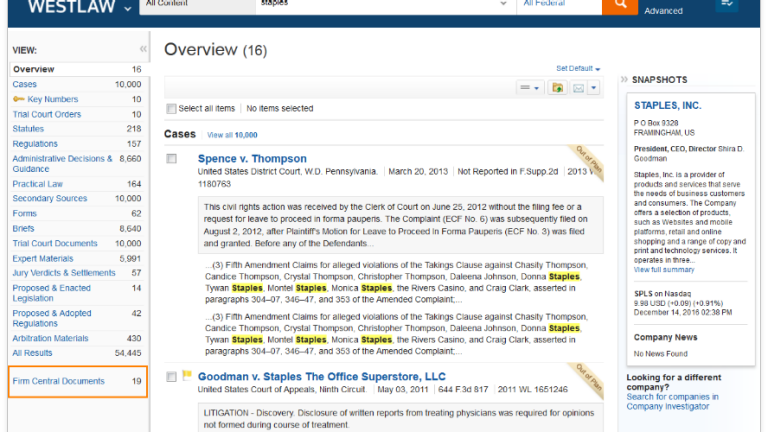Tick the checkbox for Spence v. Thompson
Viewport: 768px width, 432px height.
point(172,159)
